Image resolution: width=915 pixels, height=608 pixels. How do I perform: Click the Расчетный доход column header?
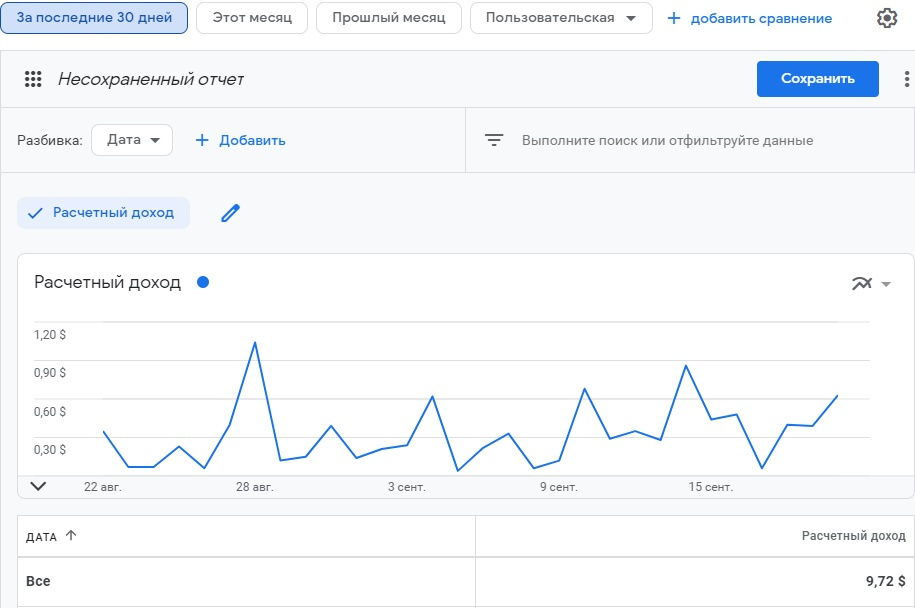(x=853, y=536)
